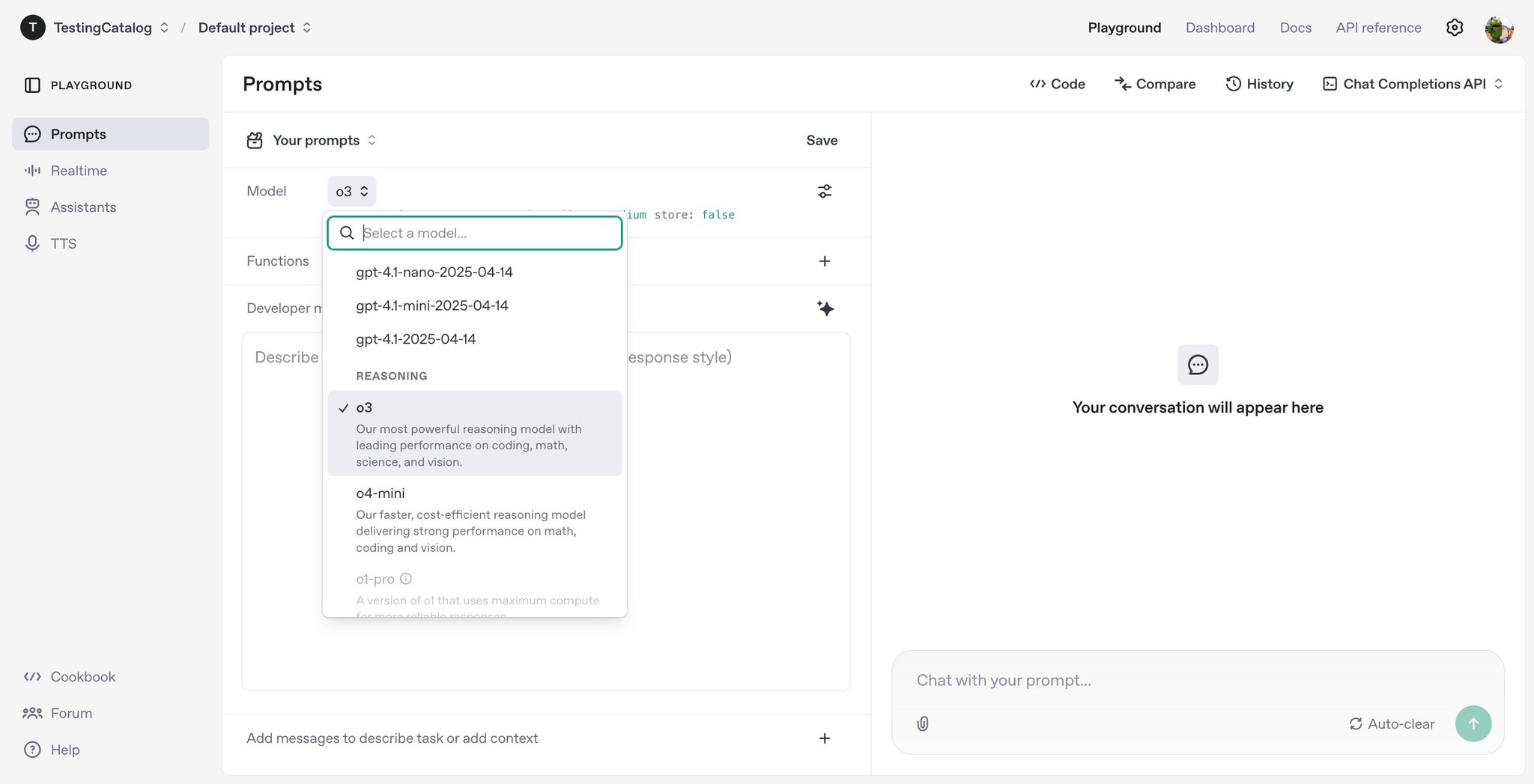Collapse the Playground sidebar panel icon
The height and width of the screenshot is (784, 1534).
click(32, 85)
